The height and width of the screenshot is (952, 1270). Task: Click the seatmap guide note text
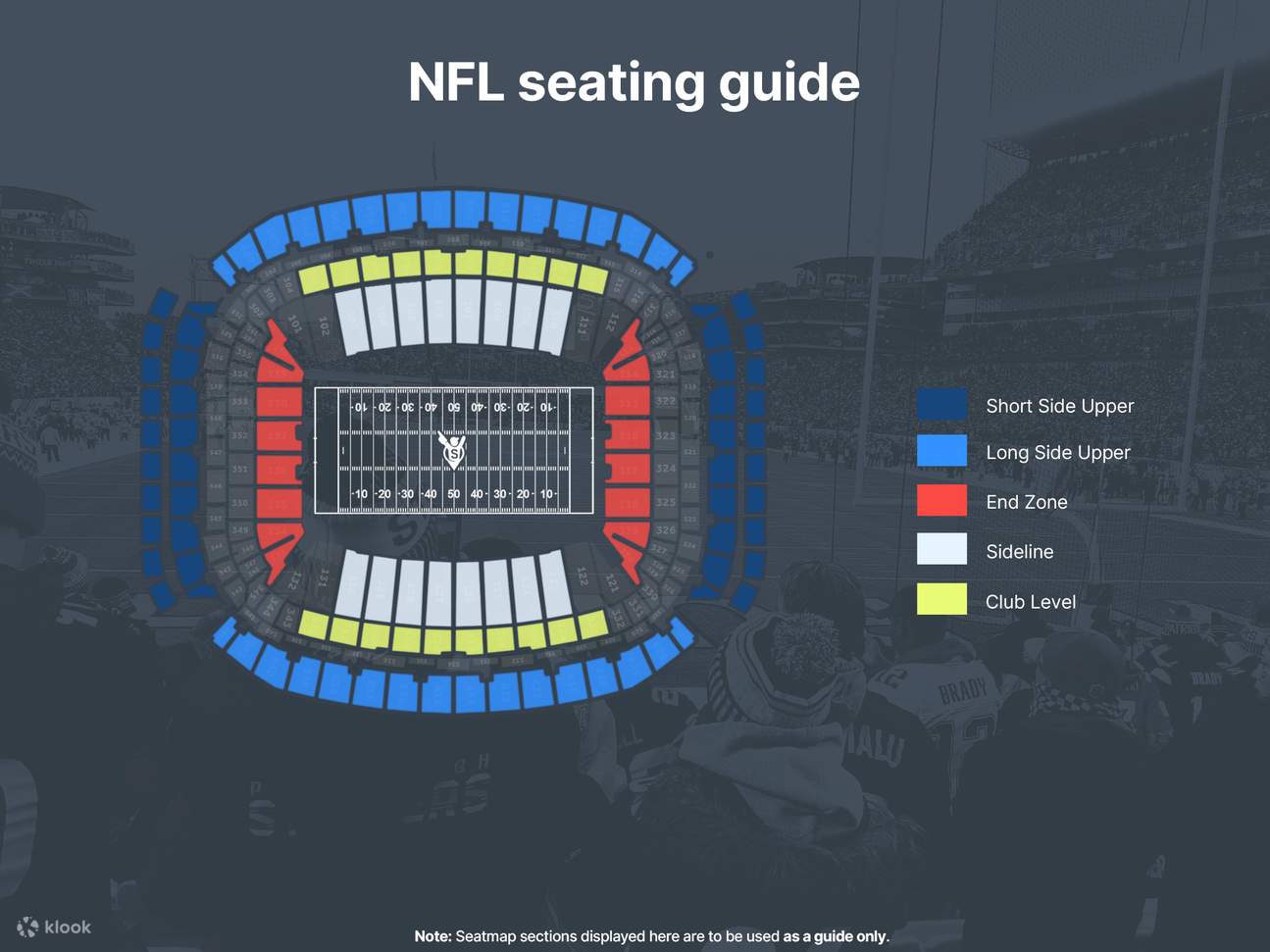tap(651, 936)
